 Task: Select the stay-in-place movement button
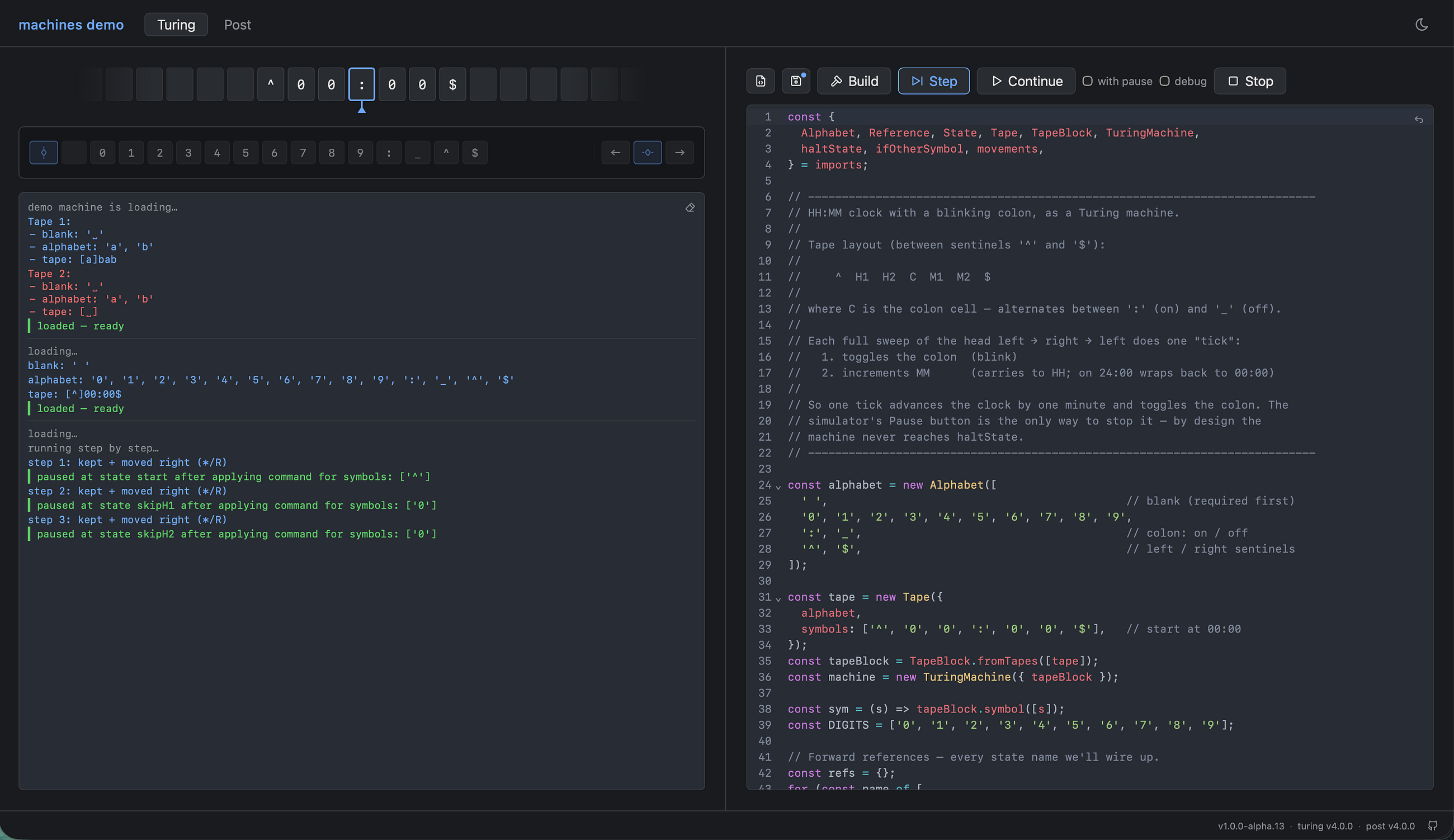pos(648,153)
